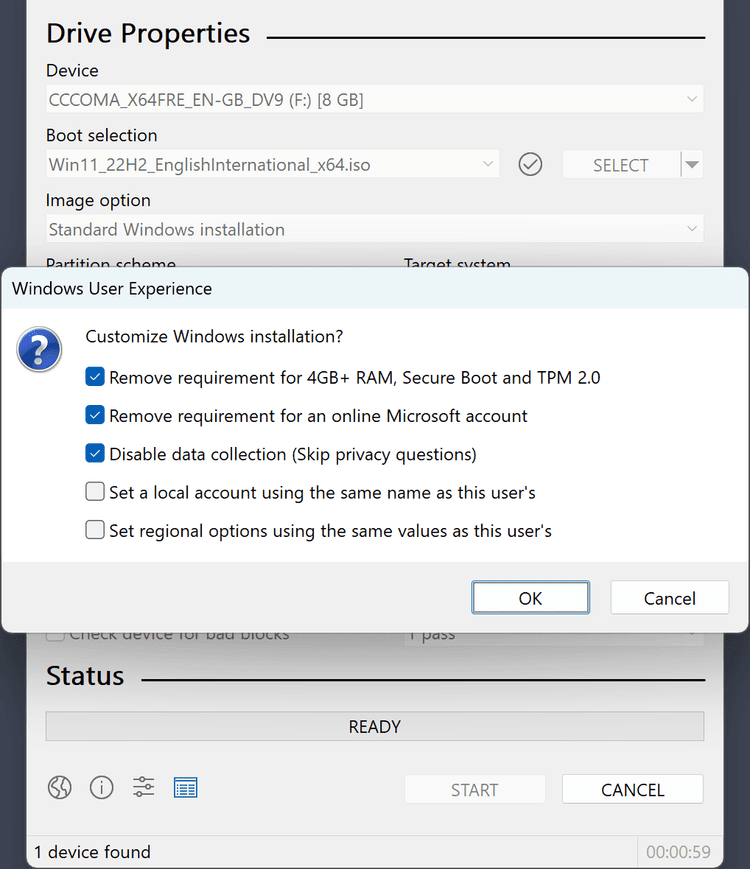
Task: Expand the Boot selection ISO dropdown
Action: pos(273,165)
